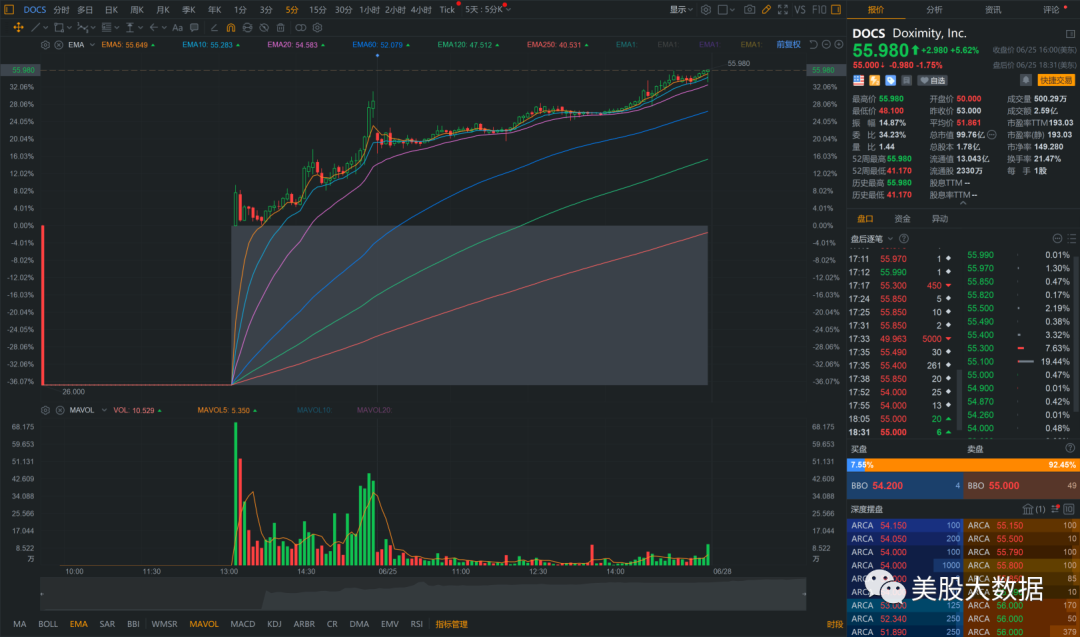Open the 显示 display dropdown
Screen dimensions: 1080x637
point(681,10)
